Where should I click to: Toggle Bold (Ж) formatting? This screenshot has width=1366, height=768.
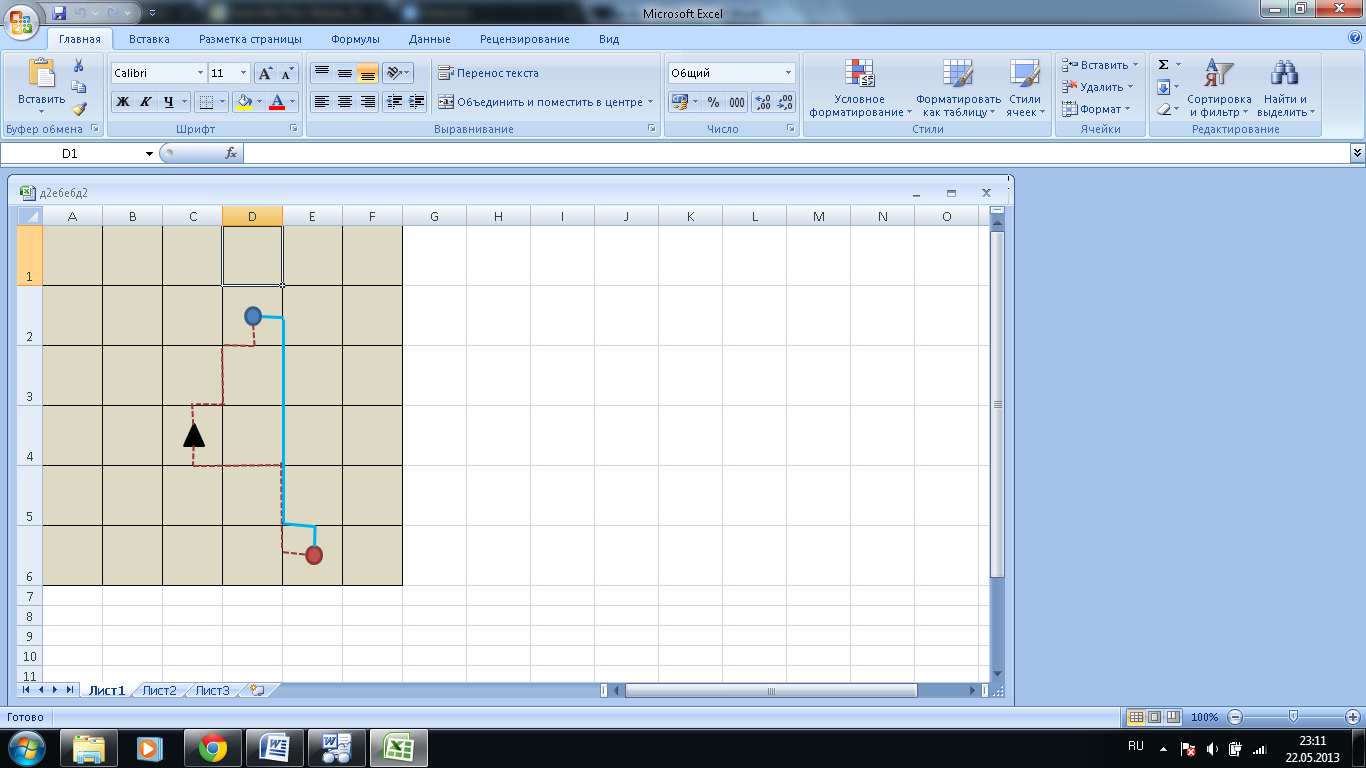click(x=123, y=102)
